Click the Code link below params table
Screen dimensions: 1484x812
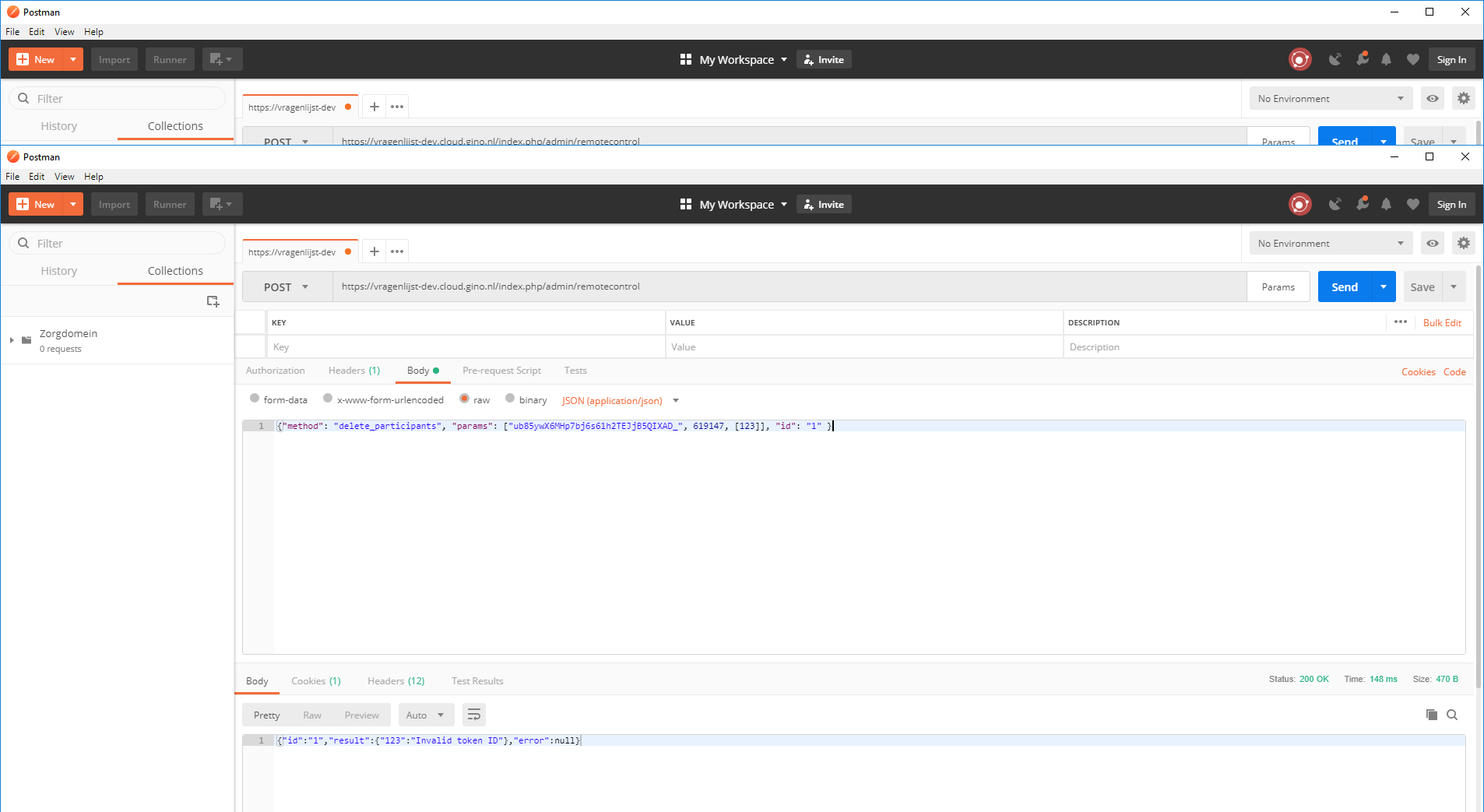click(x=1454, y=372)
